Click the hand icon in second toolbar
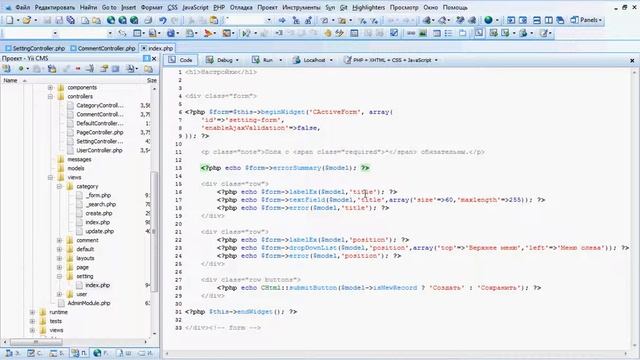Screen dimensions: 640x360 pos(327,33)
